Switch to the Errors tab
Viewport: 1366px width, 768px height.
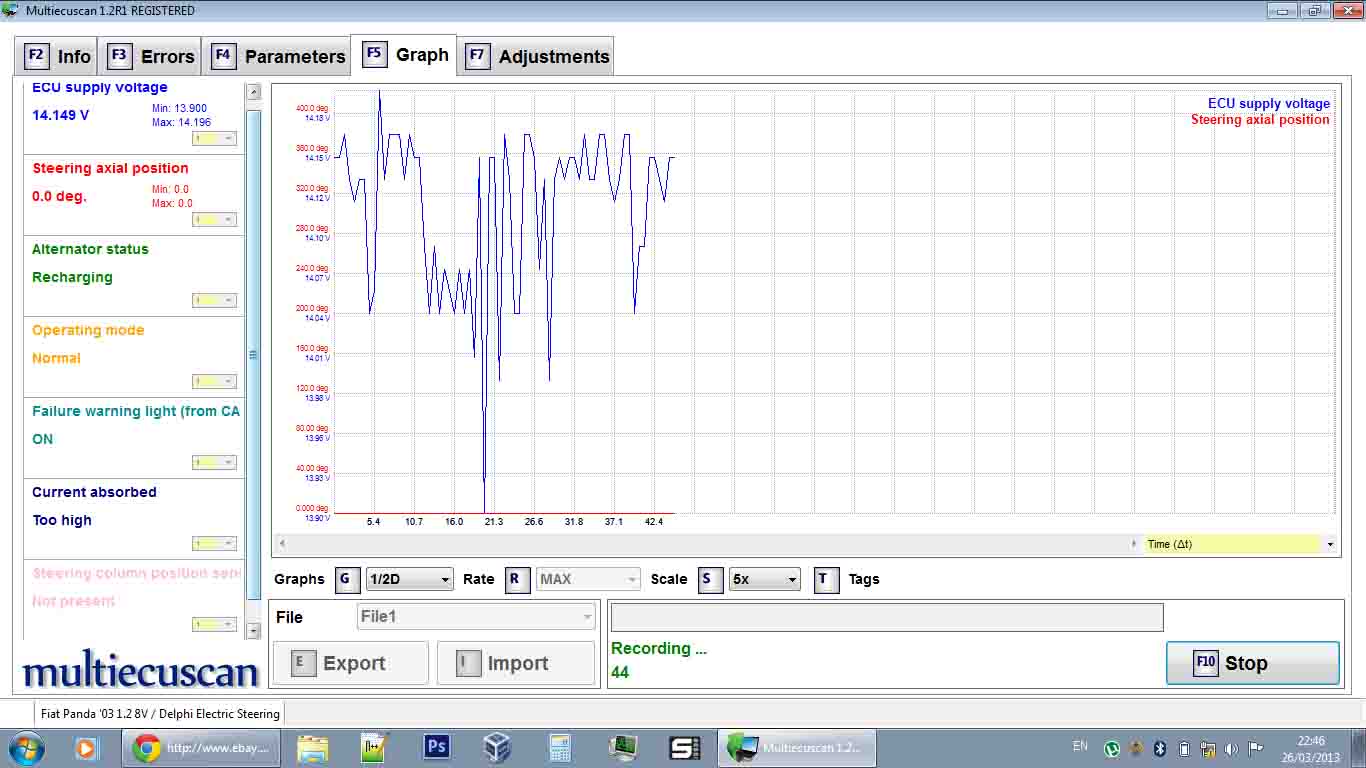point(153,56)
